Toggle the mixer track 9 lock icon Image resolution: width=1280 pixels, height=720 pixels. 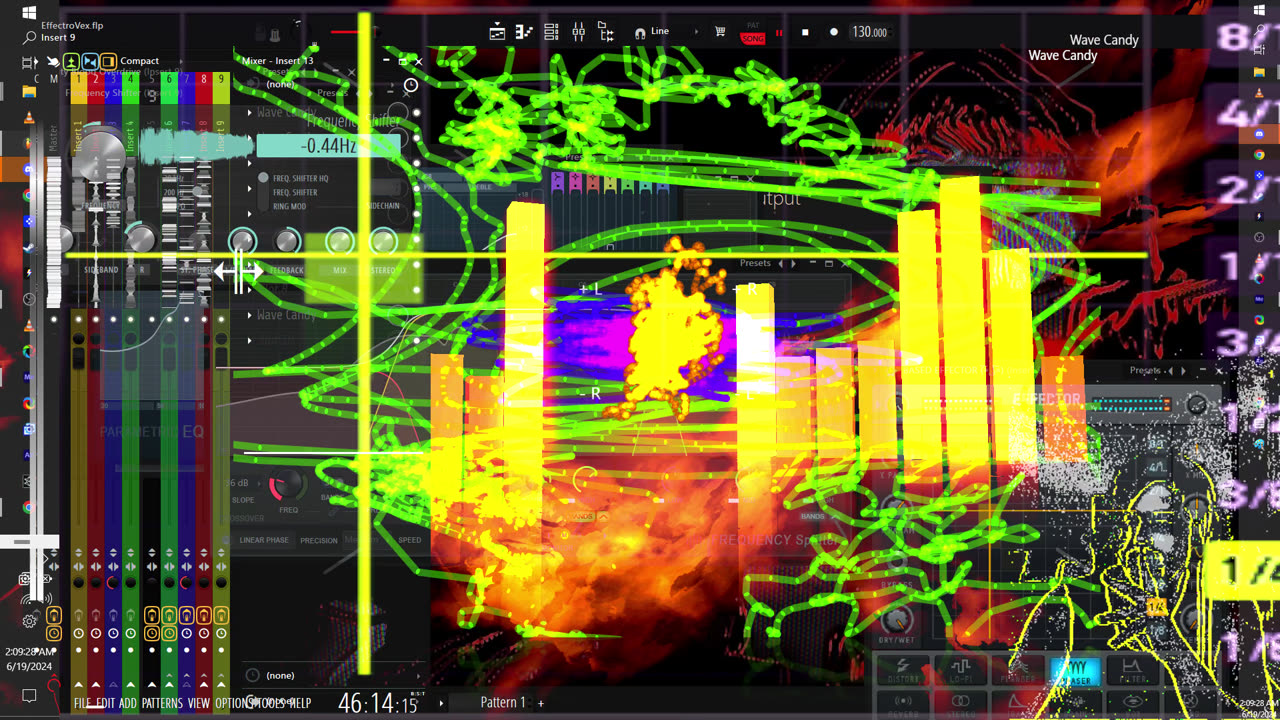(x=221, y=615)
